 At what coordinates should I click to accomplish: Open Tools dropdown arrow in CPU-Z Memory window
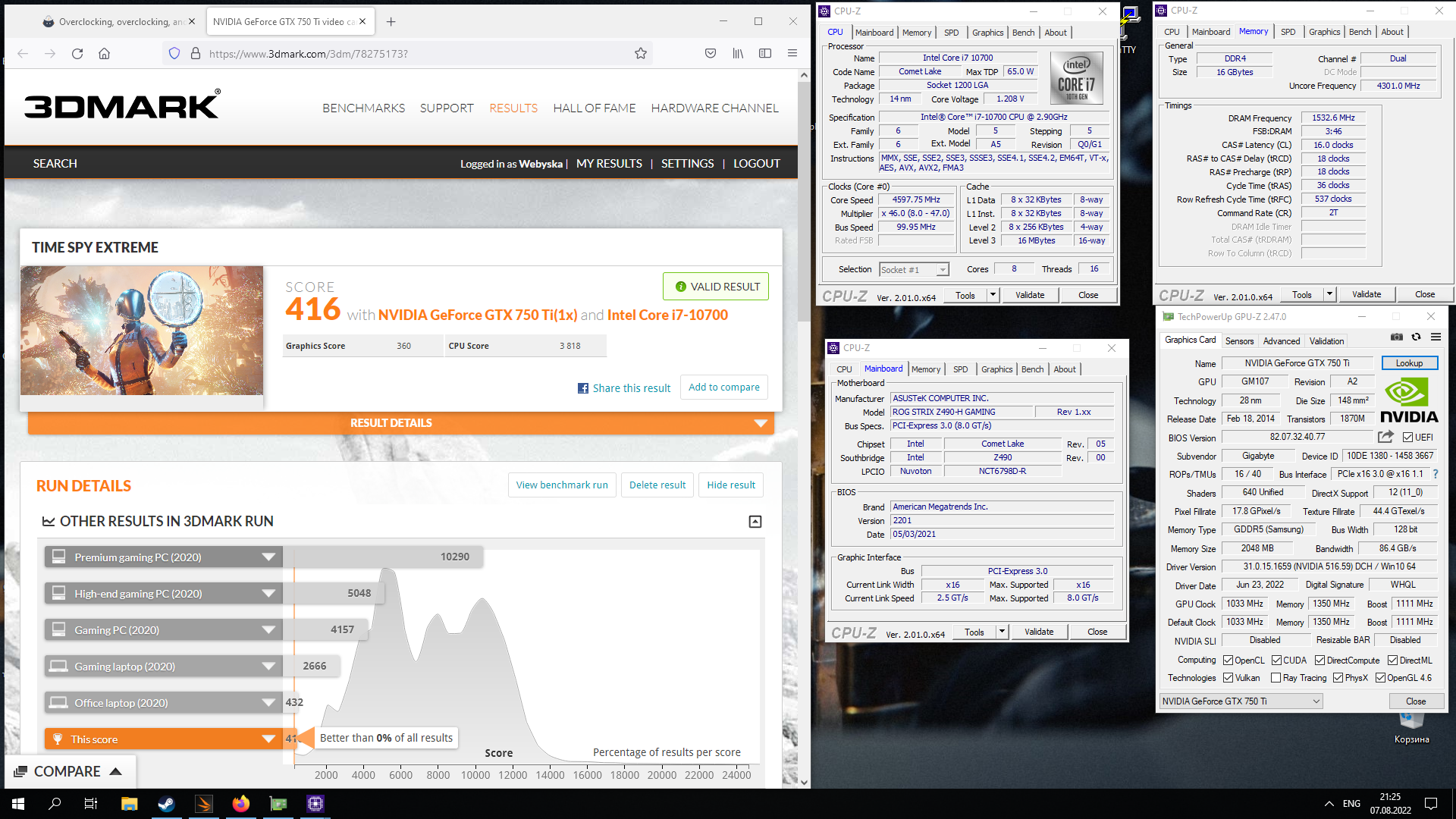(1329, 294)
